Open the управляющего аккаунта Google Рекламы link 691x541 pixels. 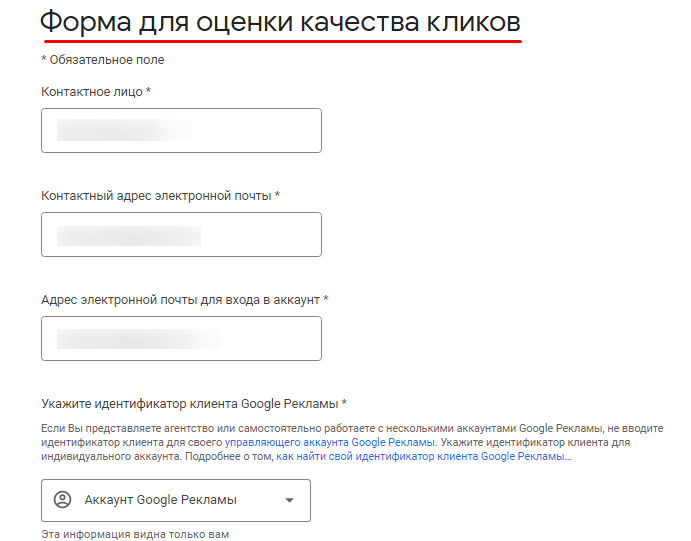click(x=330, y=442)
